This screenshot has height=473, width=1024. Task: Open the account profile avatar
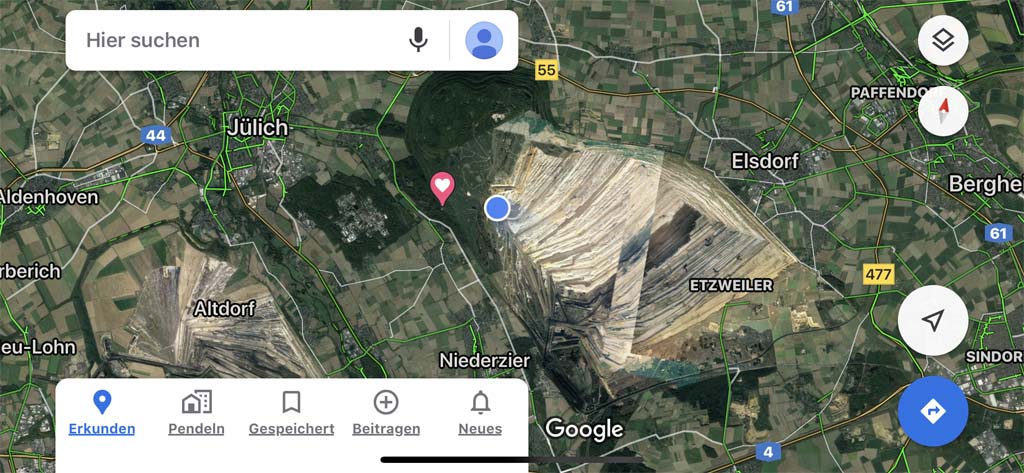(x=484, y=41)
